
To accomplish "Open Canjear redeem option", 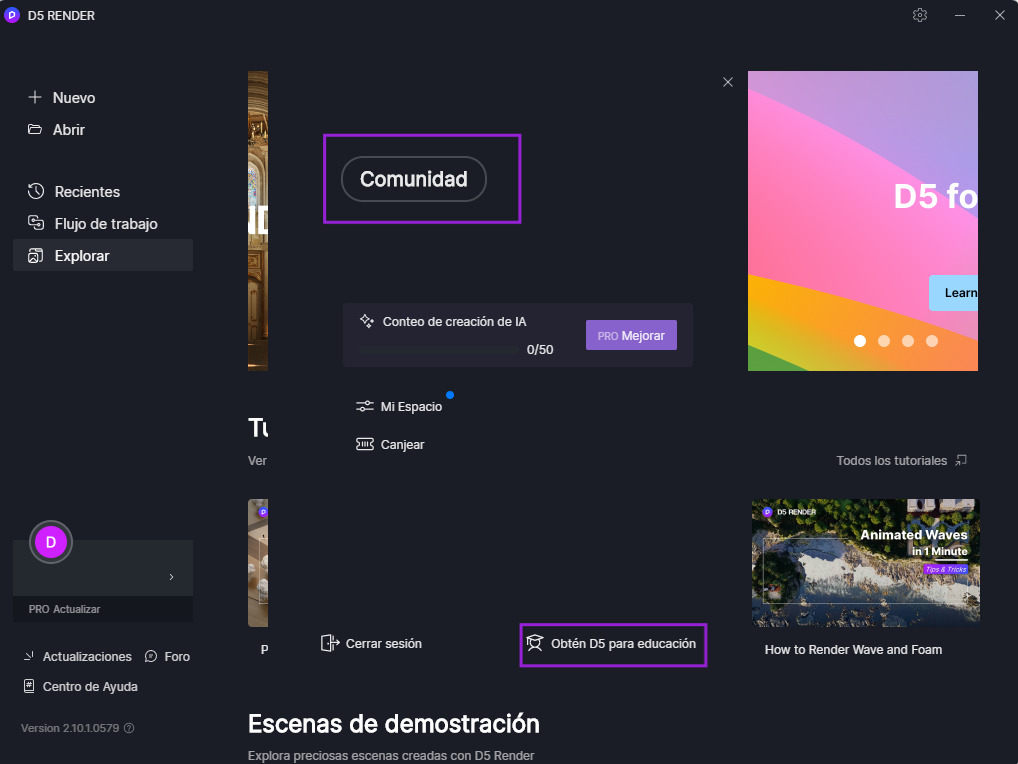I will point(391,444).
